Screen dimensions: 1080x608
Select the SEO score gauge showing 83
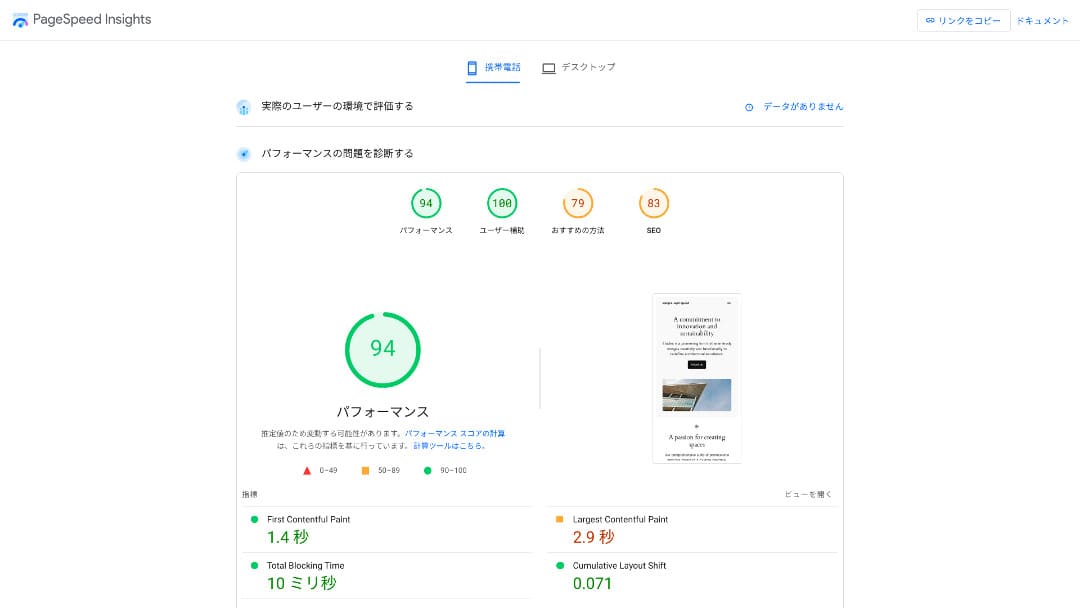(x=654, y=204)
